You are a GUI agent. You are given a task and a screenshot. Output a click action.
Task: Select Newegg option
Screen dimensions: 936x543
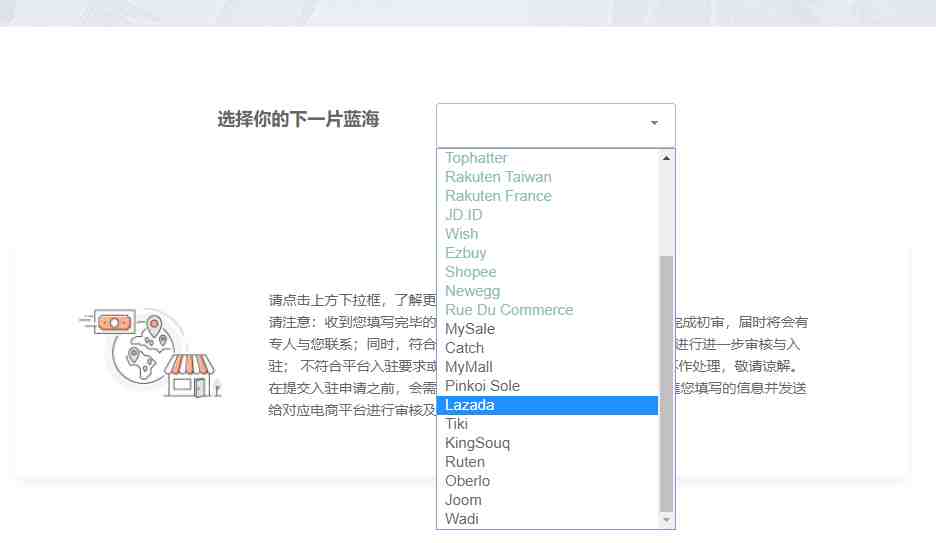(547, 291)
